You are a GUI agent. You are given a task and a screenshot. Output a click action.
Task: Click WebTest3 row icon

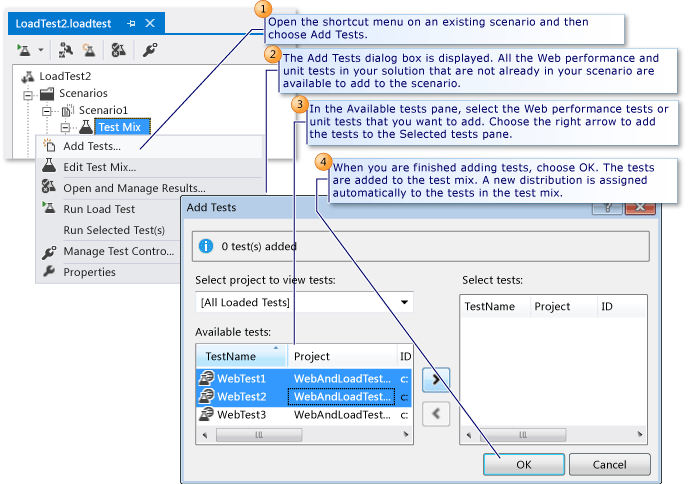click(206, 414)
